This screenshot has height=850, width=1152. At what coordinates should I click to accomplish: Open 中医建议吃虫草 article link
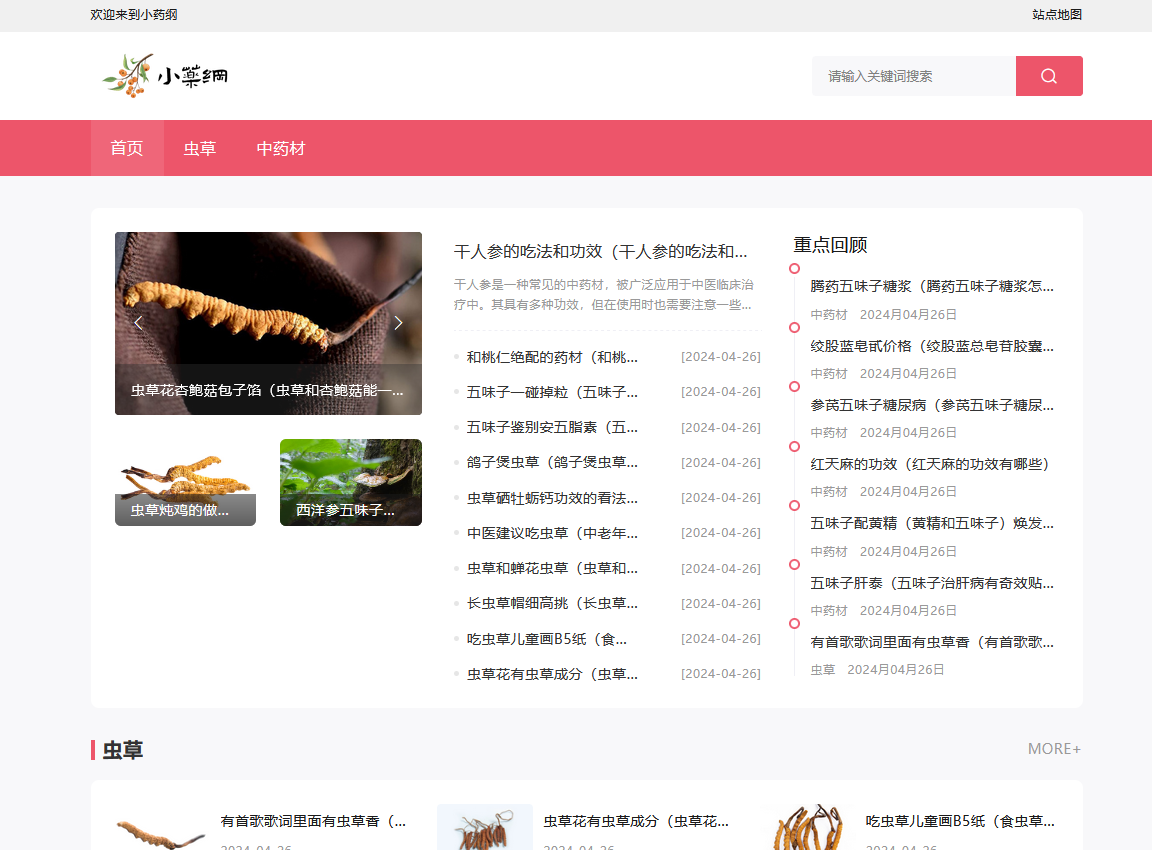point(552,533)
